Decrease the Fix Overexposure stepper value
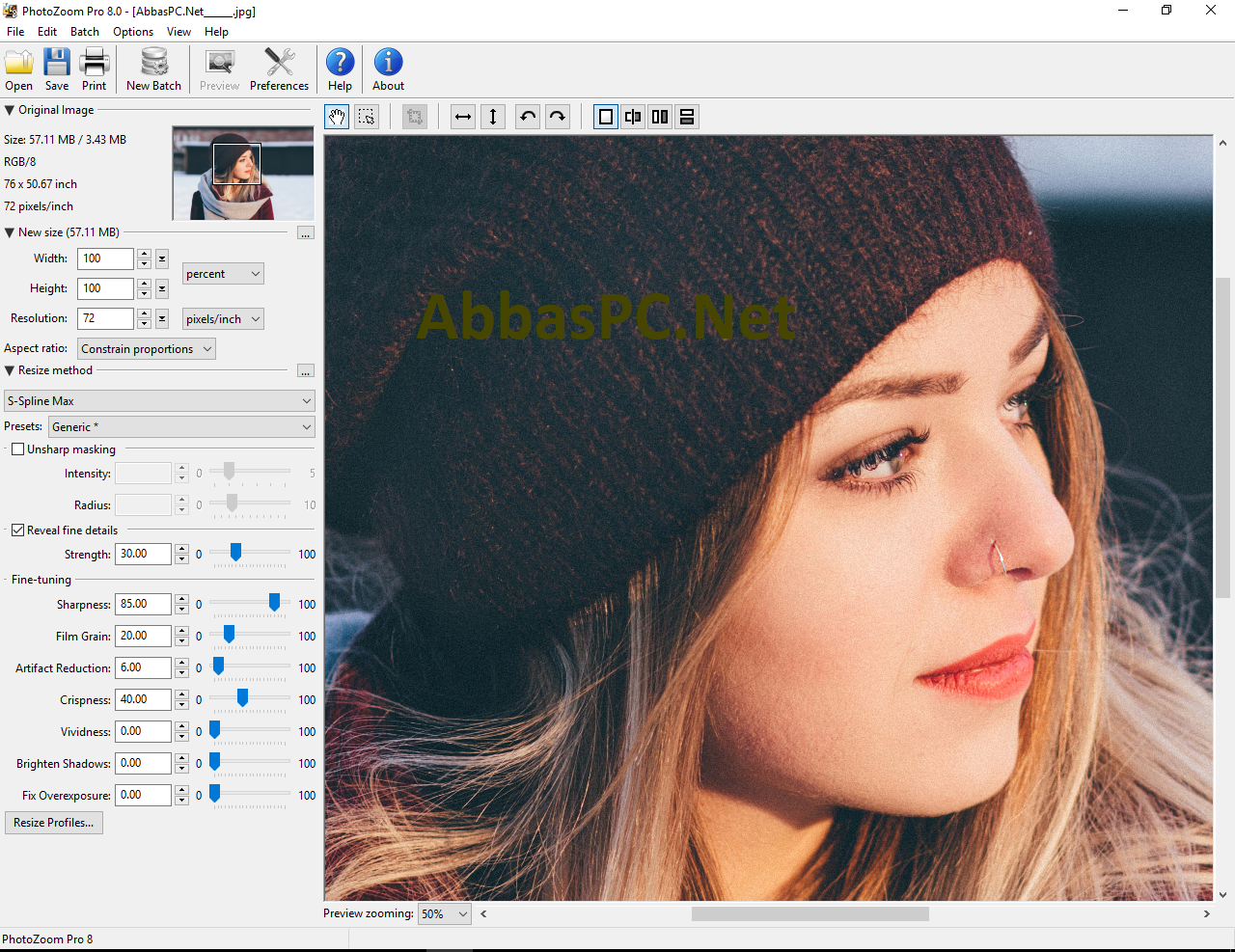 pos(181,801)
